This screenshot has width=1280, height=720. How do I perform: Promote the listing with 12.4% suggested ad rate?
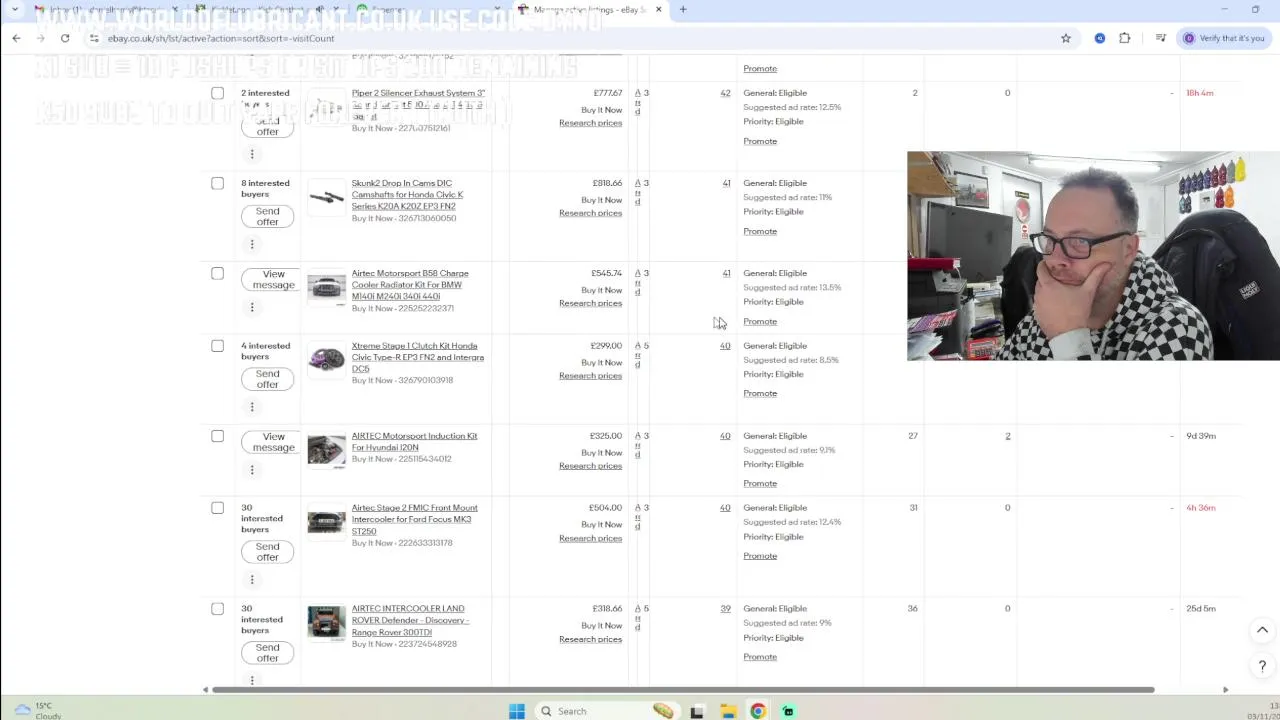coord(760,556)
